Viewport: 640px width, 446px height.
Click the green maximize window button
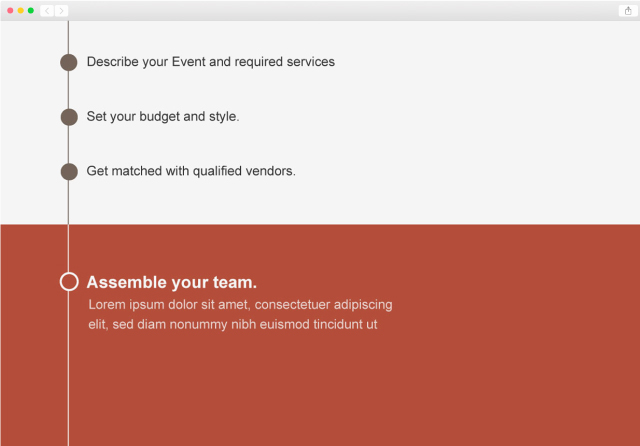31,10
